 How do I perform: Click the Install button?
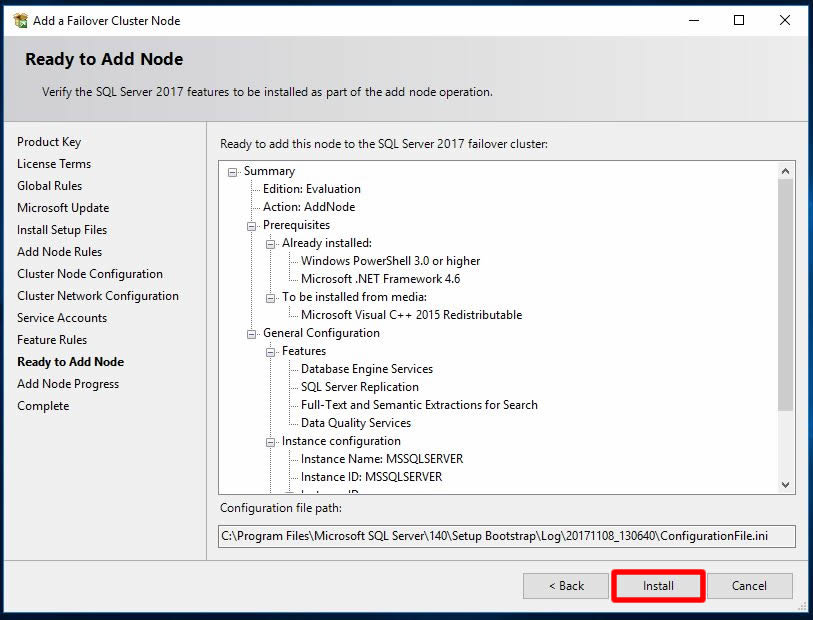pyautogui.click(x=658, y=586)
